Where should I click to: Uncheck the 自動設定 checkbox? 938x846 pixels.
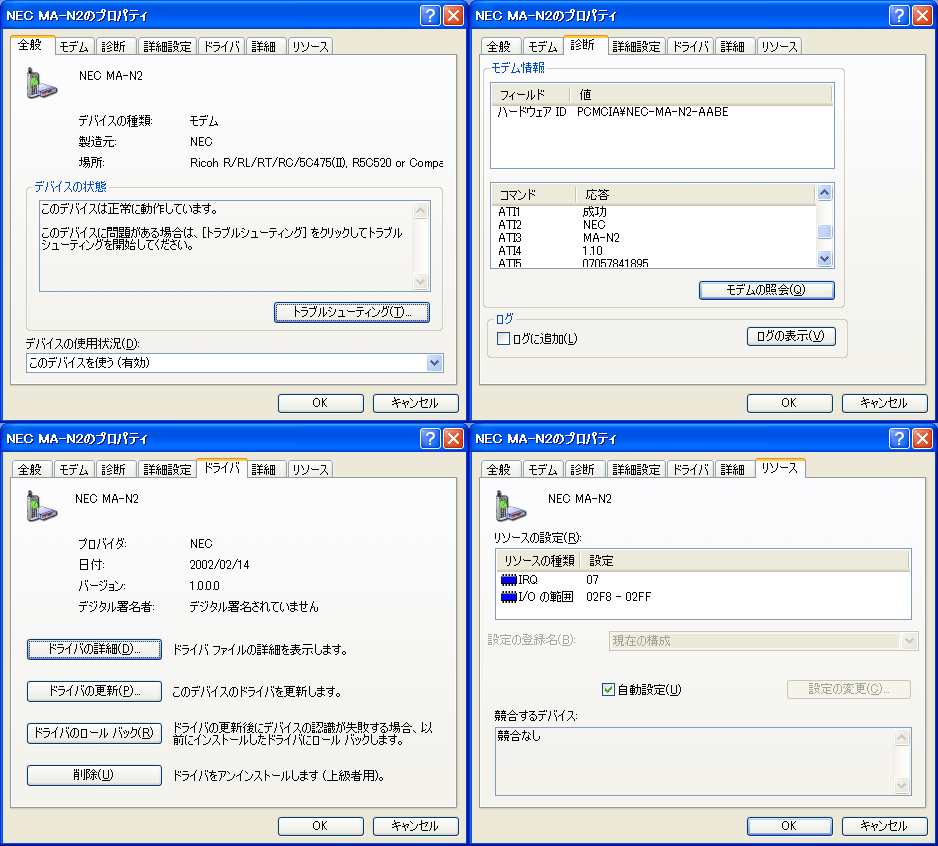tap(608, 689)
